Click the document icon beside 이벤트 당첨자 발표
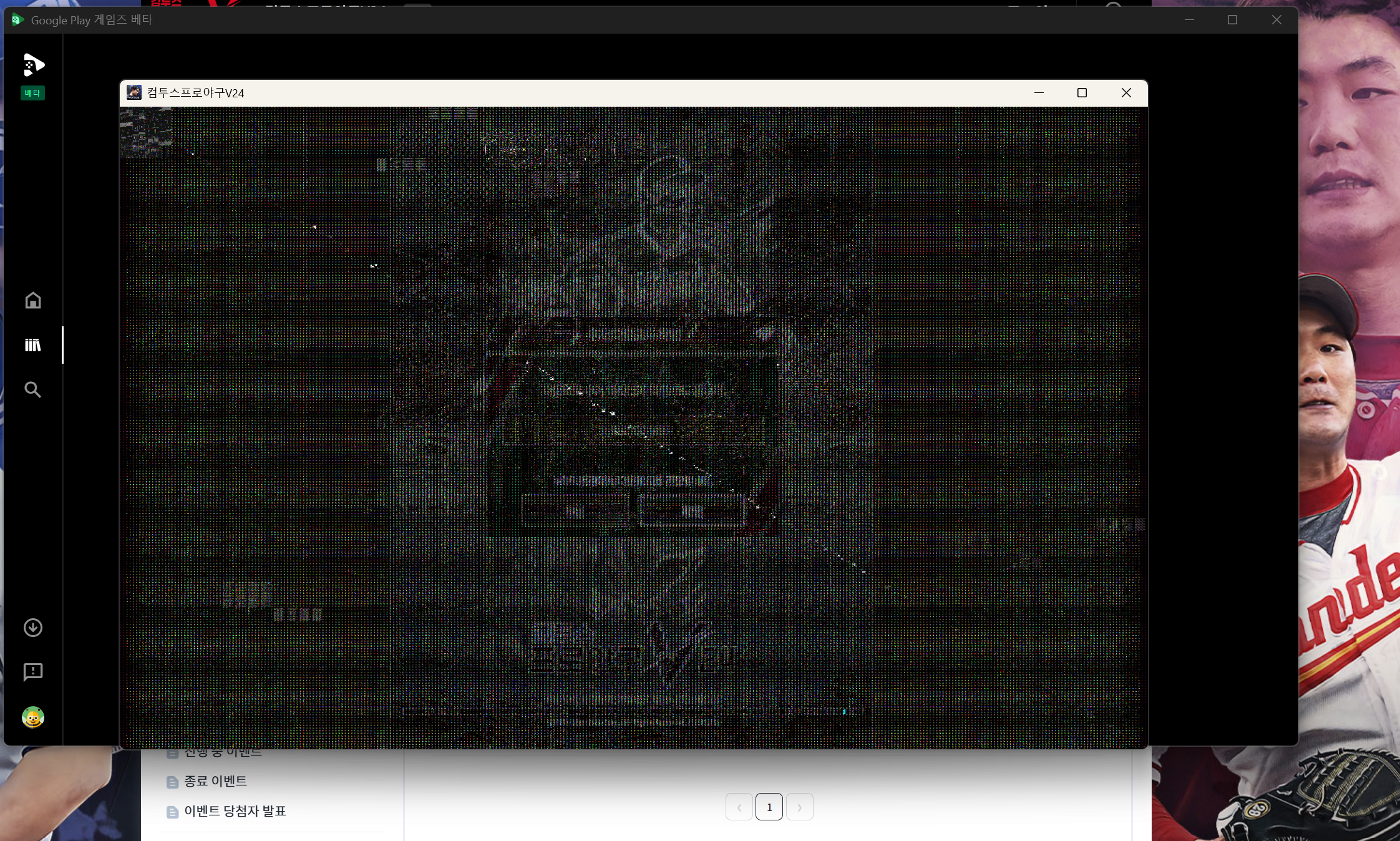This screenshot has height=841, width=1400. coord(172,812)
